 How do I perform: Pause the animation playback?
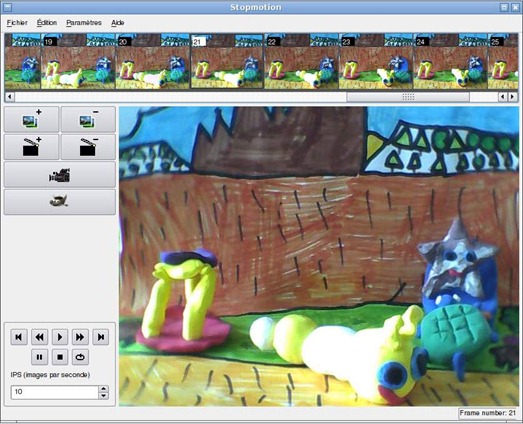tap(39, 357)
